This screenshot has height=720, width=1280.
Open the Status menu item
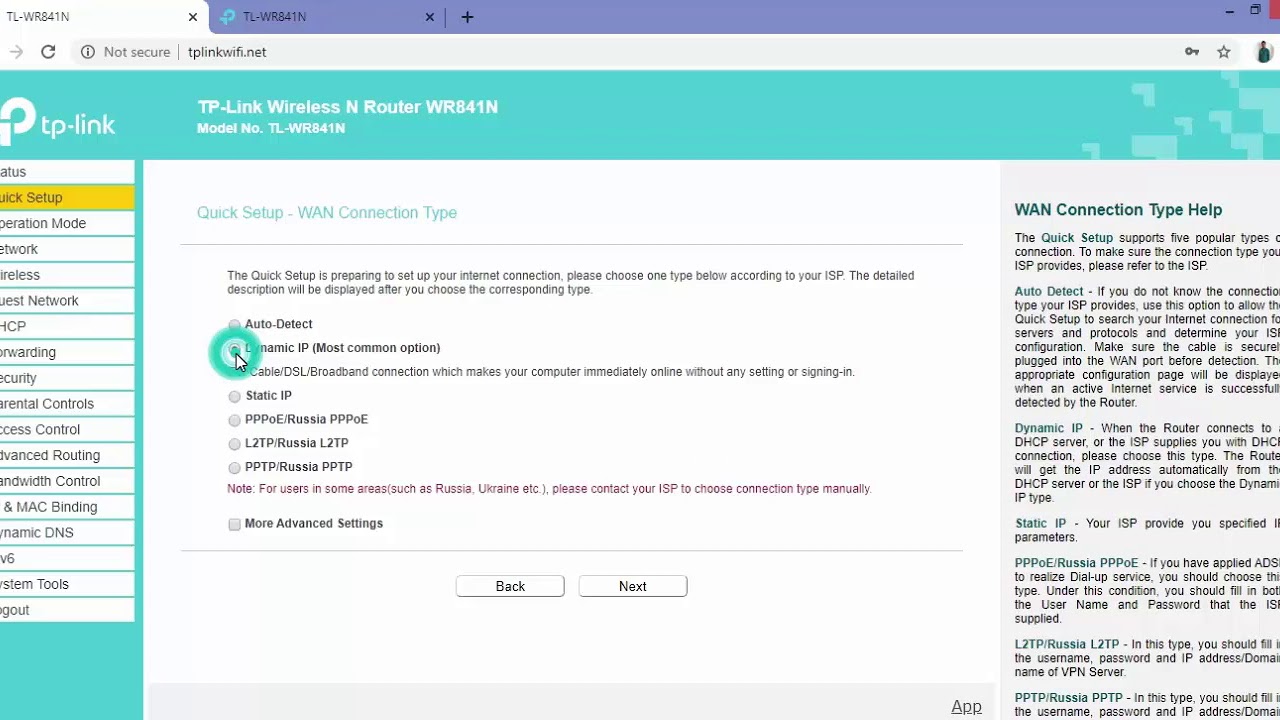point(67,172)
